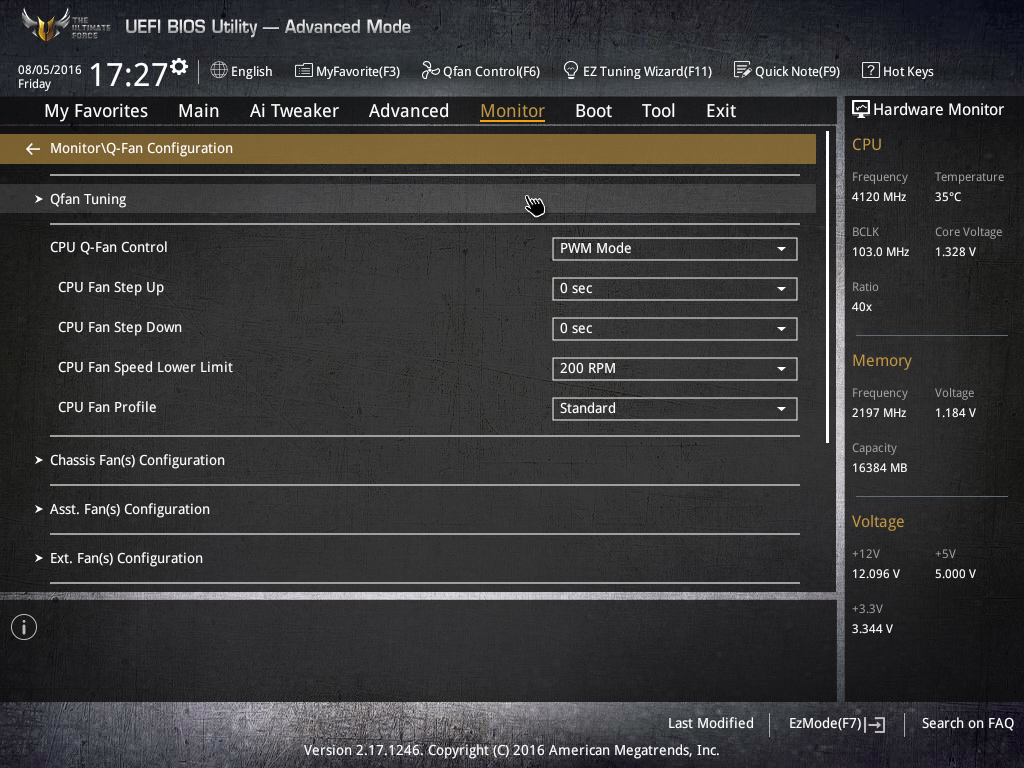
Task: Switch to EzMode(F7)
Action: (x=825, y=724)
